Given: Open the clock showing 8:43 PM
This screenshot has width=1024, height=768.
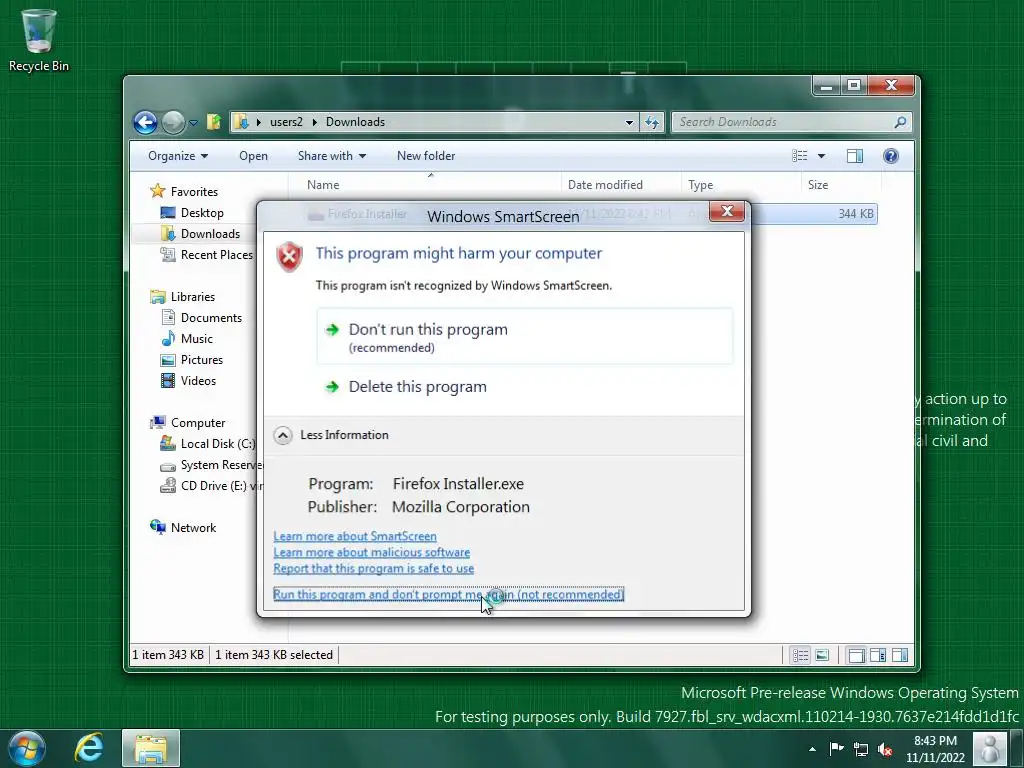Looking at the screenshot, I should tap(935, 749).
